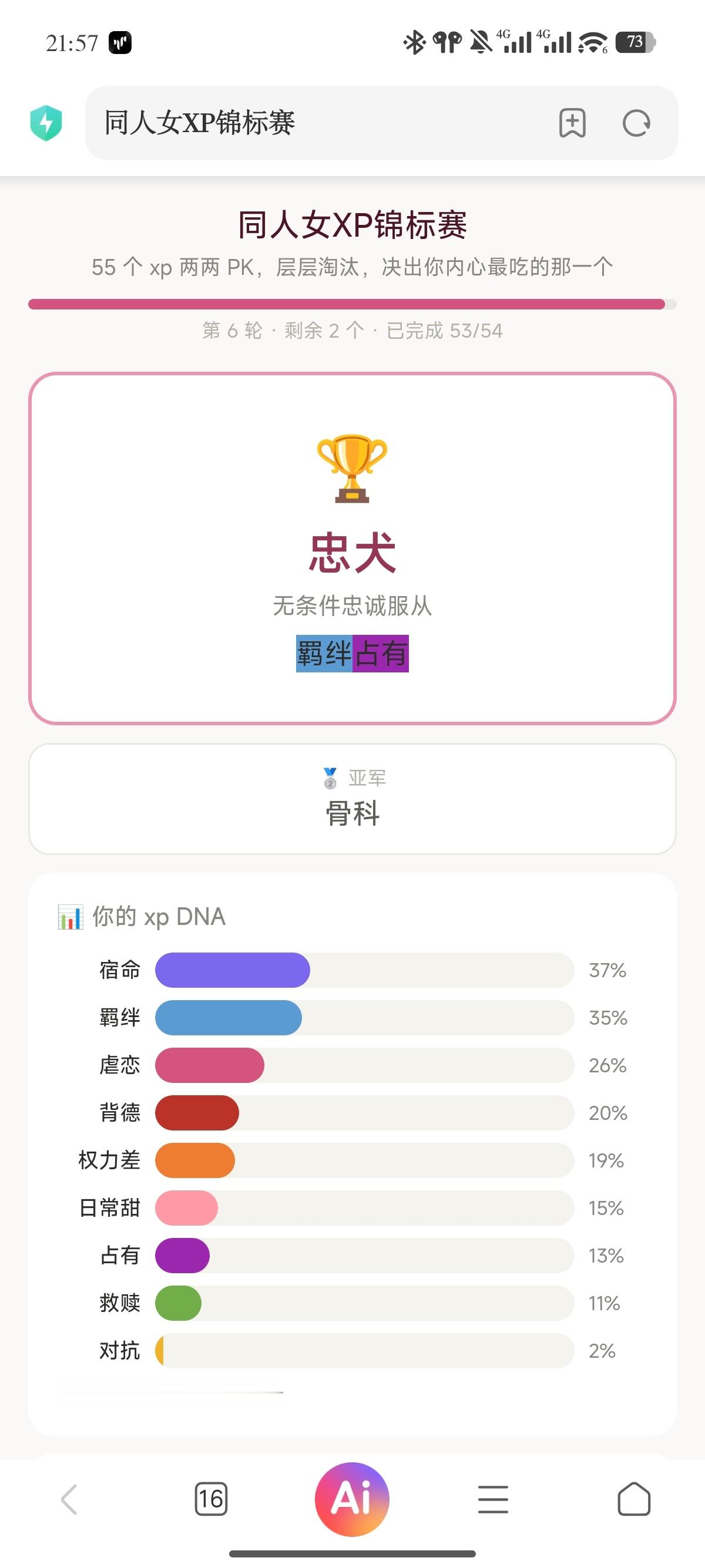705x1568 pixels.
Task: Open the browser hamburger menu
Action: 493,1499
